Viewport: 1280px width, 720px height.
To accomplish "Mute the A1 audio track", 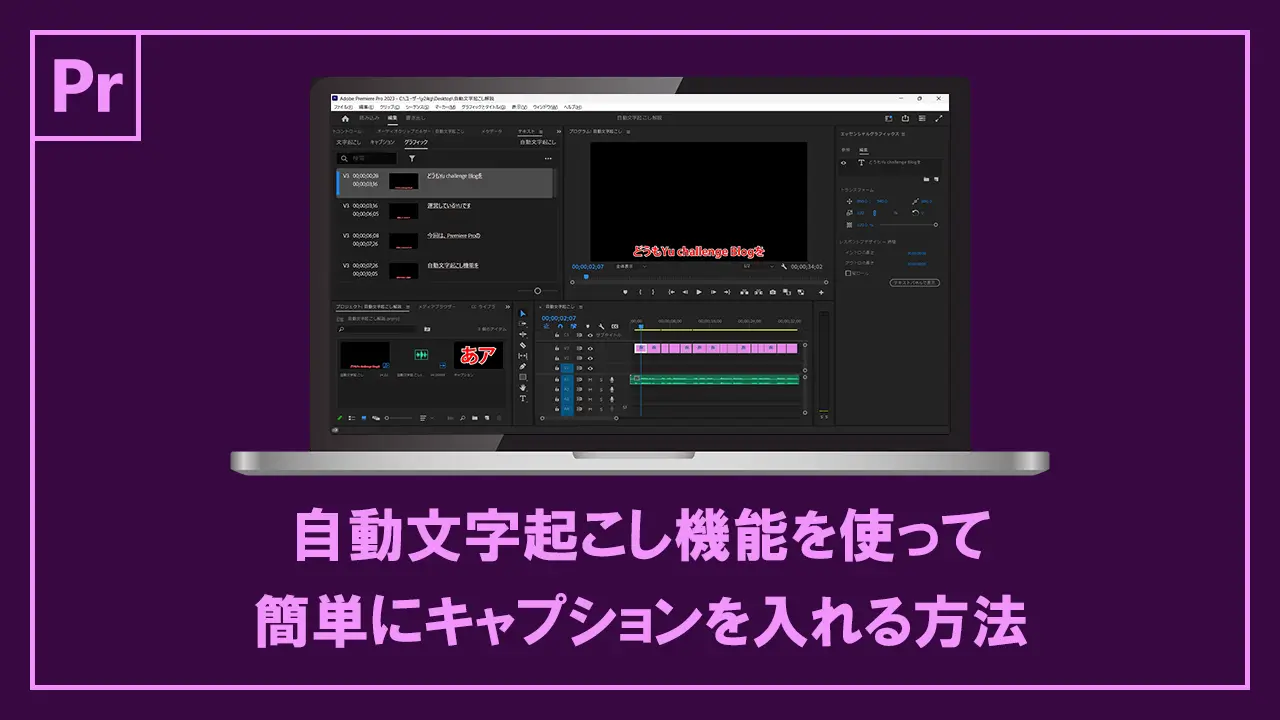I will tap(590, 380).
